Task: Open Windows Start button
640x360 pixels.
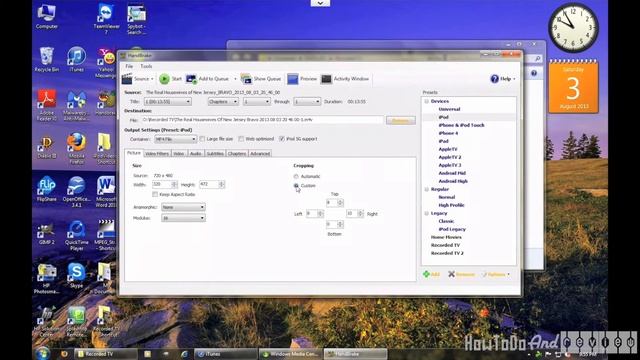Action: pyautogui.click(x=42, y=353)
